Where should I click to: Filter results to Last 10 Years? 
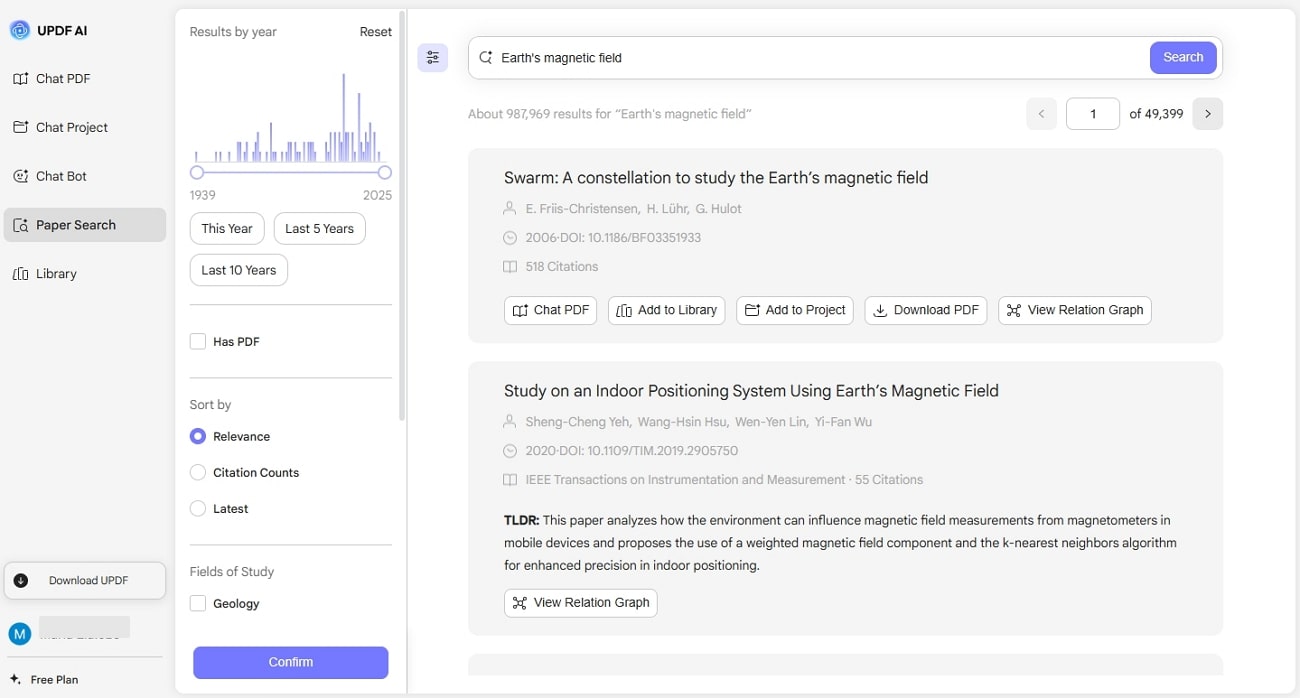click(x=239, y=270)
